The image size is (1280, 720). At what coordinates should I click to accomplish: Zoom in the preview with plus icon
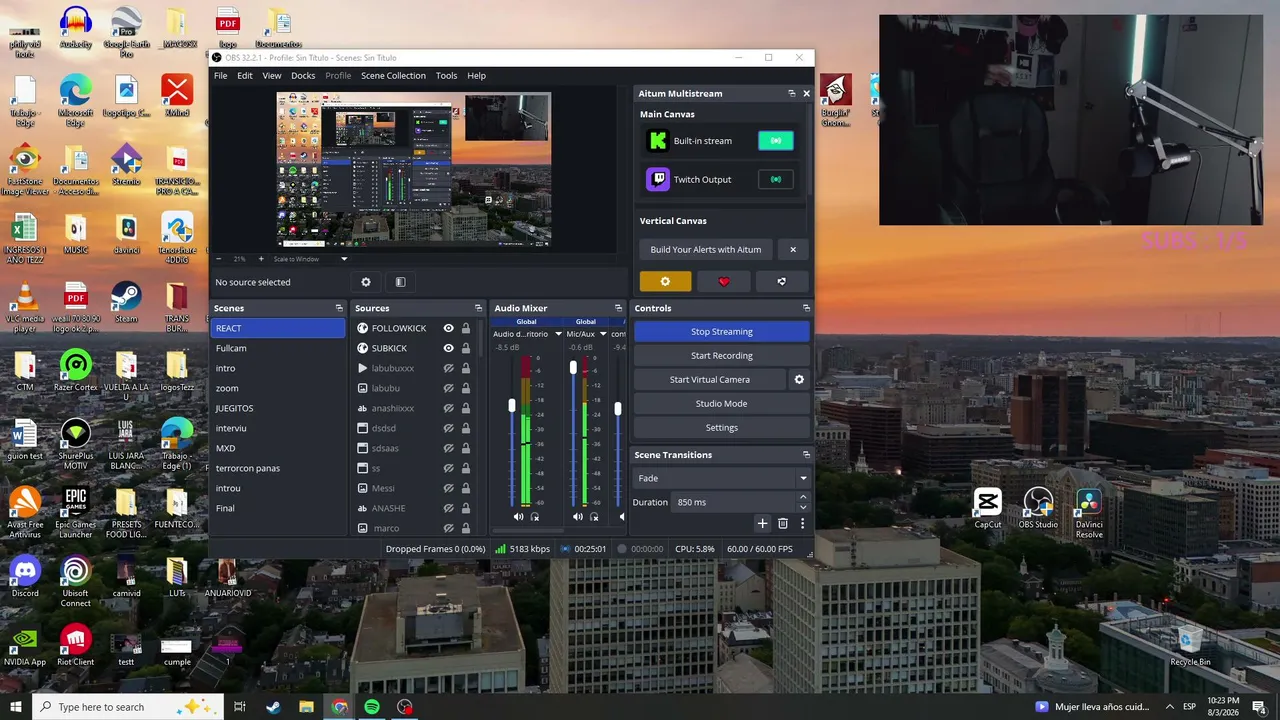(x=260, y=259)
